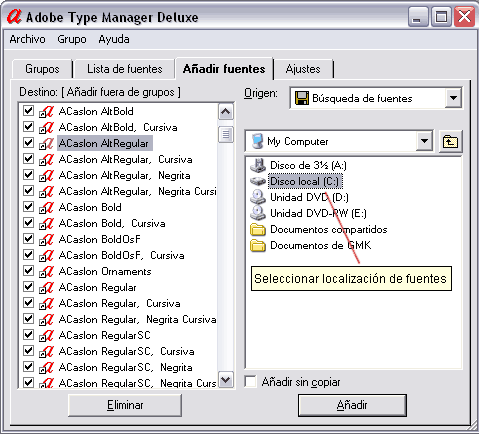Select the Unidad DVD-RW (E:) drive icon
The width and height of the screenshot is (479, 434).
(x=258, y=213)
